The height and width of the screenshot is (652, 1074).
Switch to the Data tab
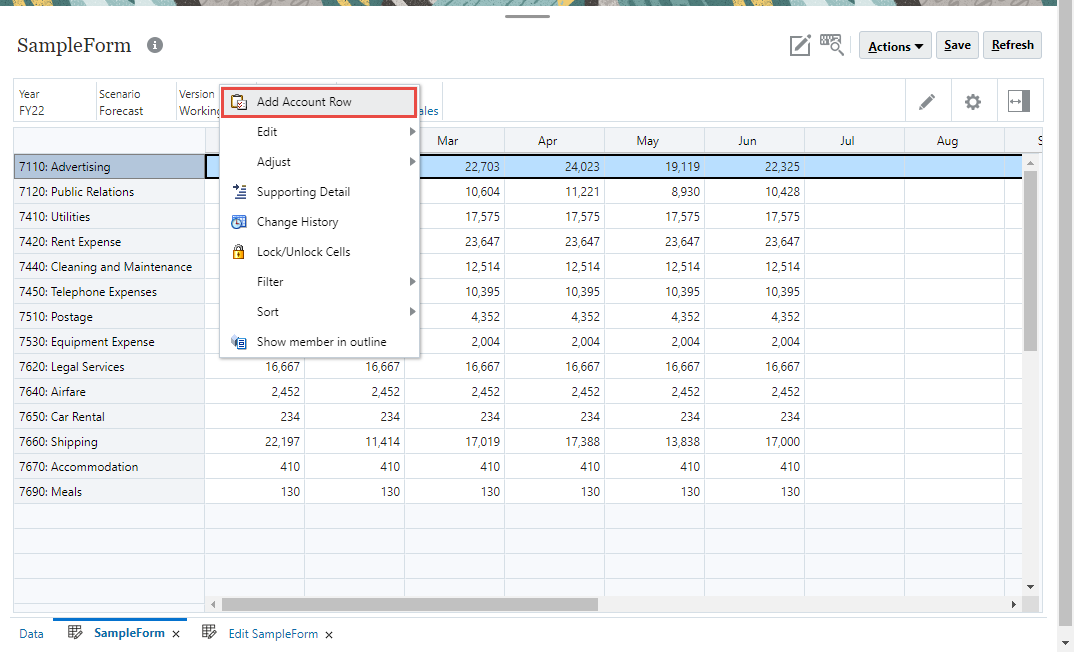coord(31,633)
